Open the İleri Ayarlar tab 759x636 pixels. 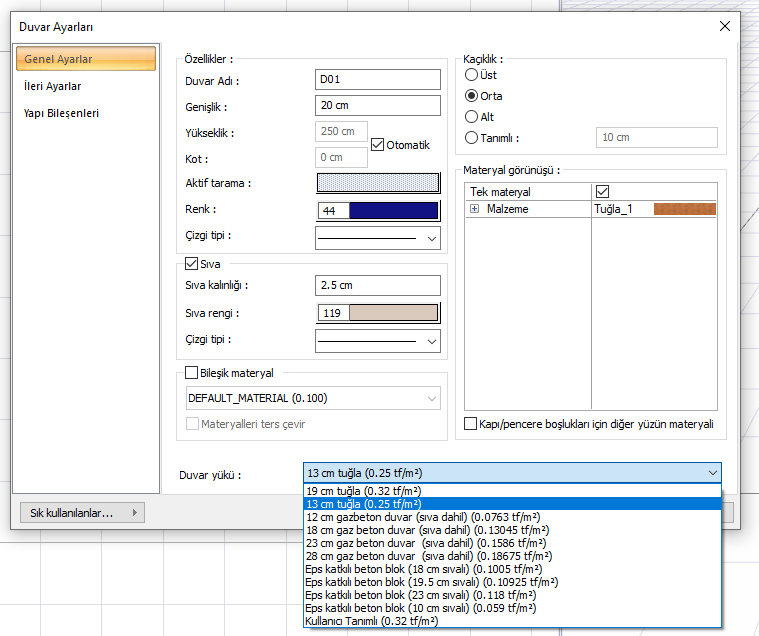(x=52, y=86)
